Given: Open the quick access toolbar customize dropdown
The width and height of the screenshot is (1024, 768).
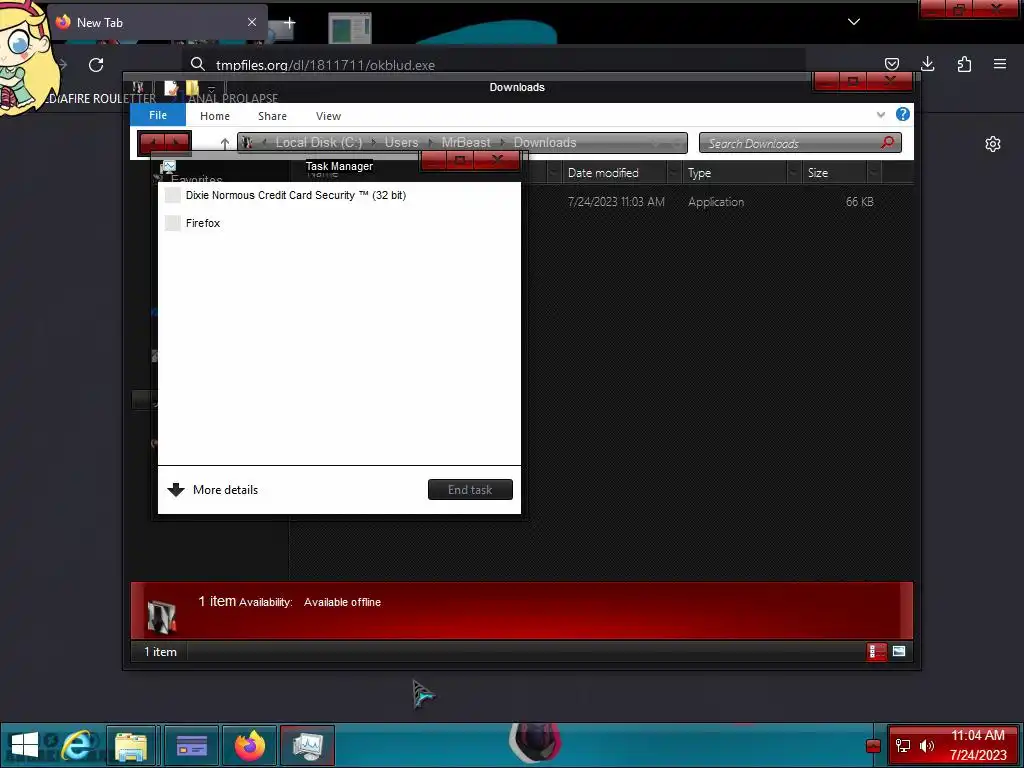Looking at the screenshot, I should tap(212, 89).
